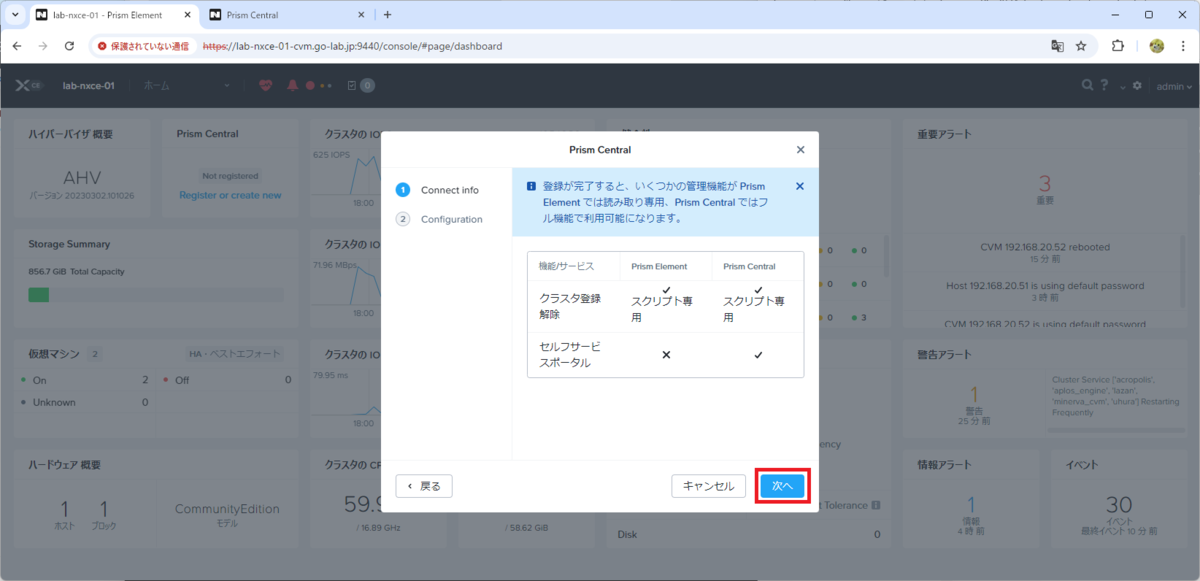1200x581 pixels.
Task: Open the help question mark icon
Action: pos(1105,86)
